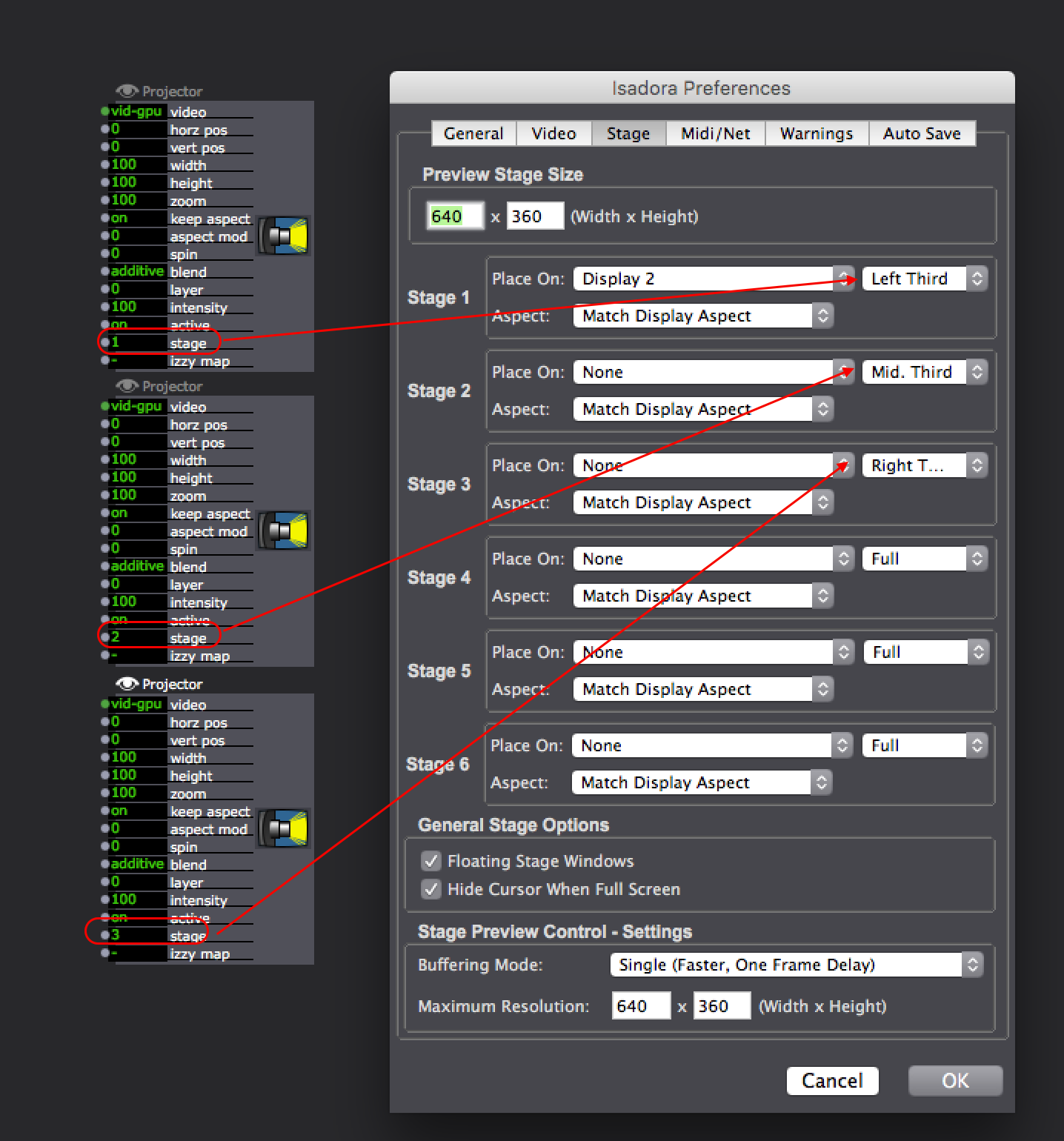This screenshot has width=1064, height=1141.
Task: Open Stage 1 Left Third position dropdown
Action: tap(925, 279)
